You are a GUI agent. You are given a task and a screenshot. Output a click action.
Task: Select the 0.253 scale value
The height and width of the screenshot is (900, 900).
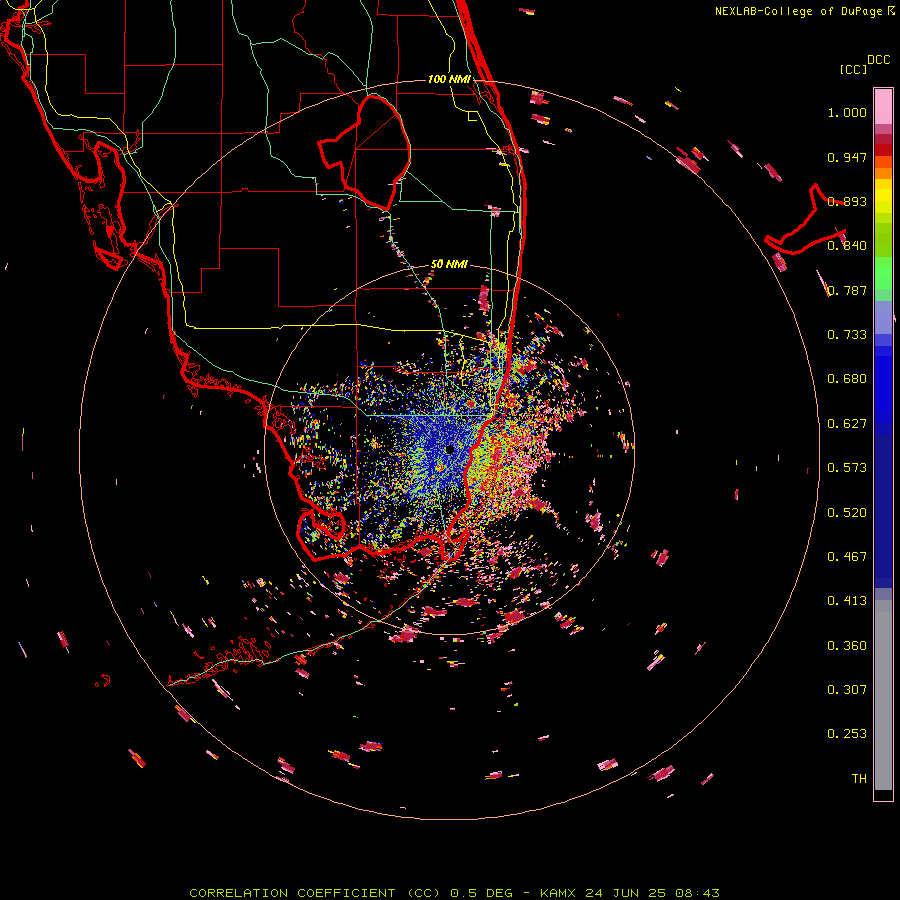point(847,734)
